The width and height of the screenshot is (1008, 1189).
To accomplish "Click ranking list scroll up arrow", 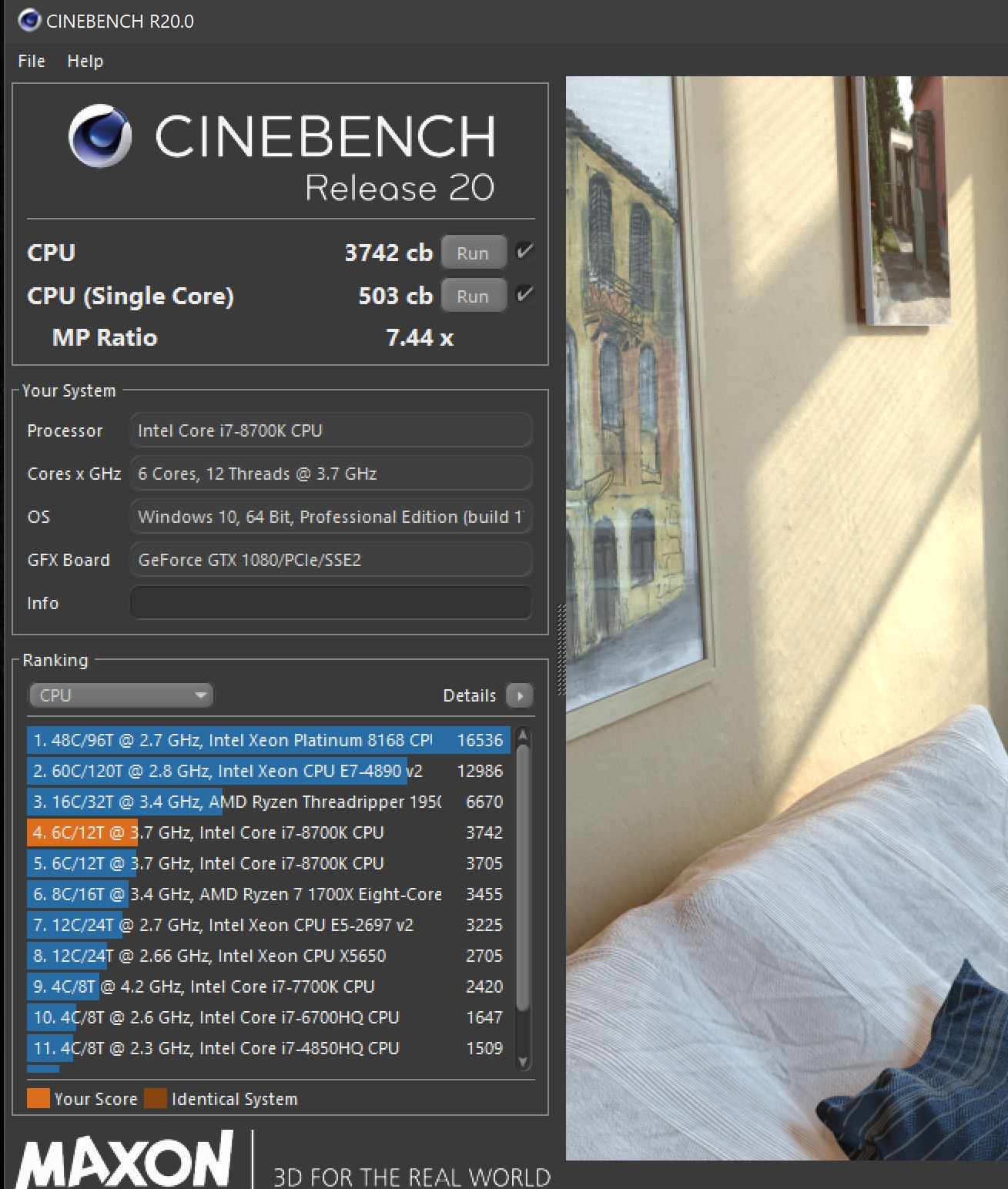I will pos(523,735).
